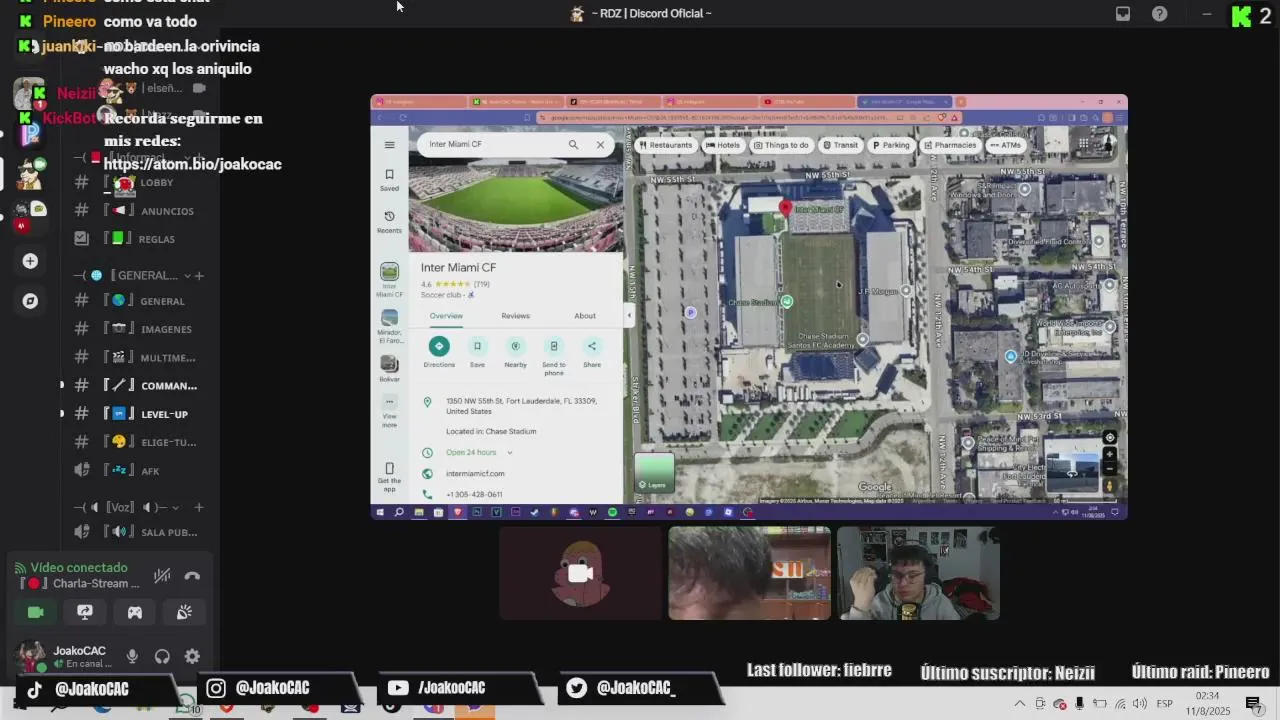This screenshot has height=720, width=1280.
Task: Click the Share place button
Action: pos(591,352)
